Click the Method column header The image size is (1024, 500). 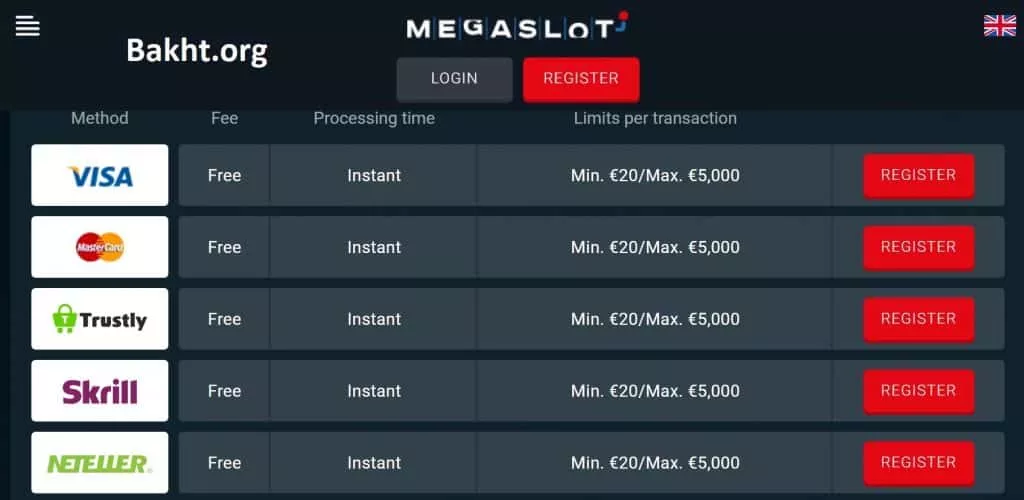coord(100,118)
